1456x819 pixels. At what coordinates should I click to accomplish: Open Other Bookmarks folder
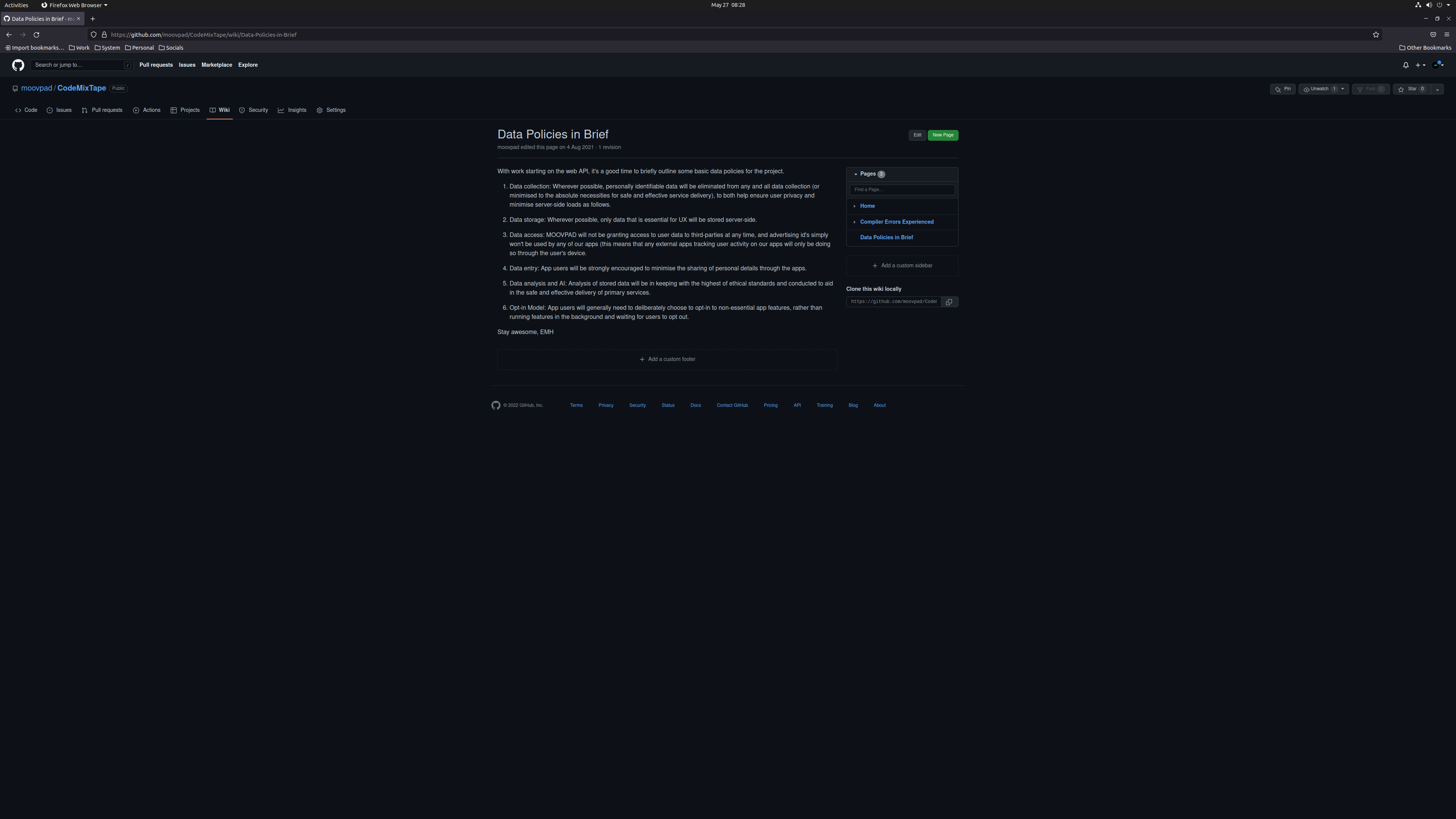click(x=1425, y=47)
